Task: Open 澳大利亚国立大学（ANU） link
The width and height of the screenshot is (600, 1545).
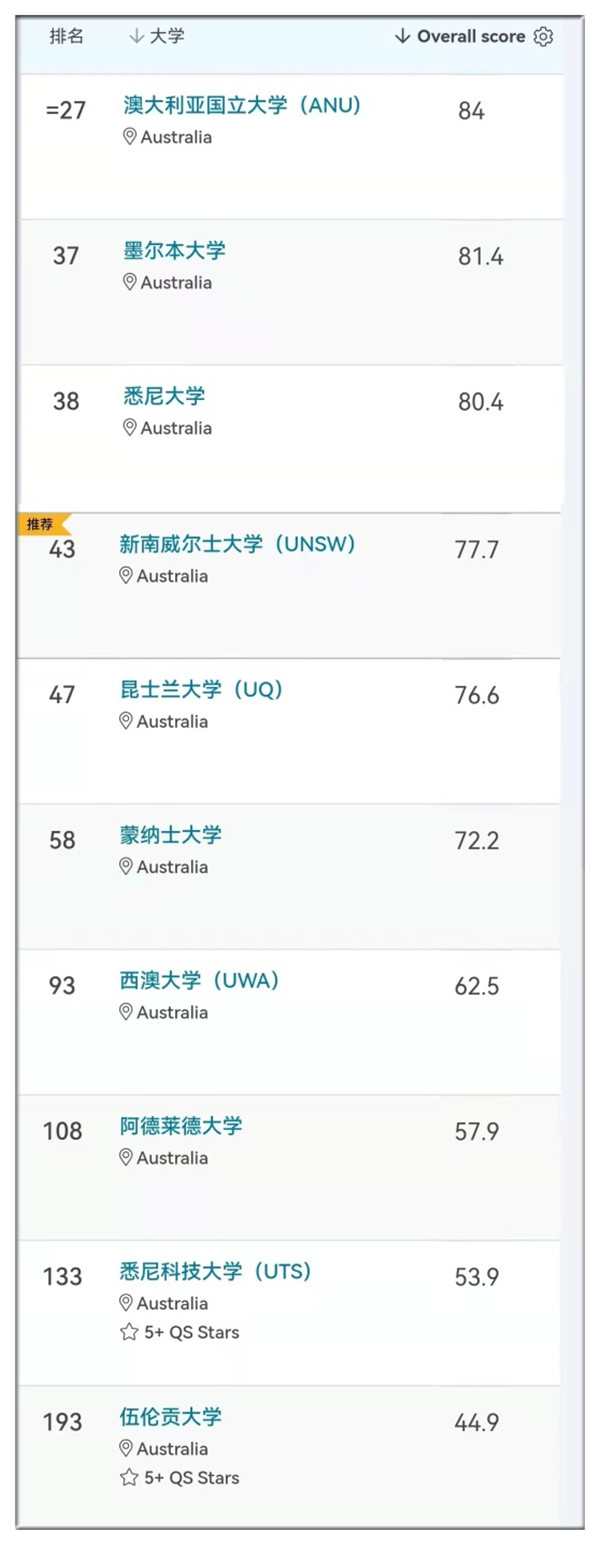Action: point(241,105)
